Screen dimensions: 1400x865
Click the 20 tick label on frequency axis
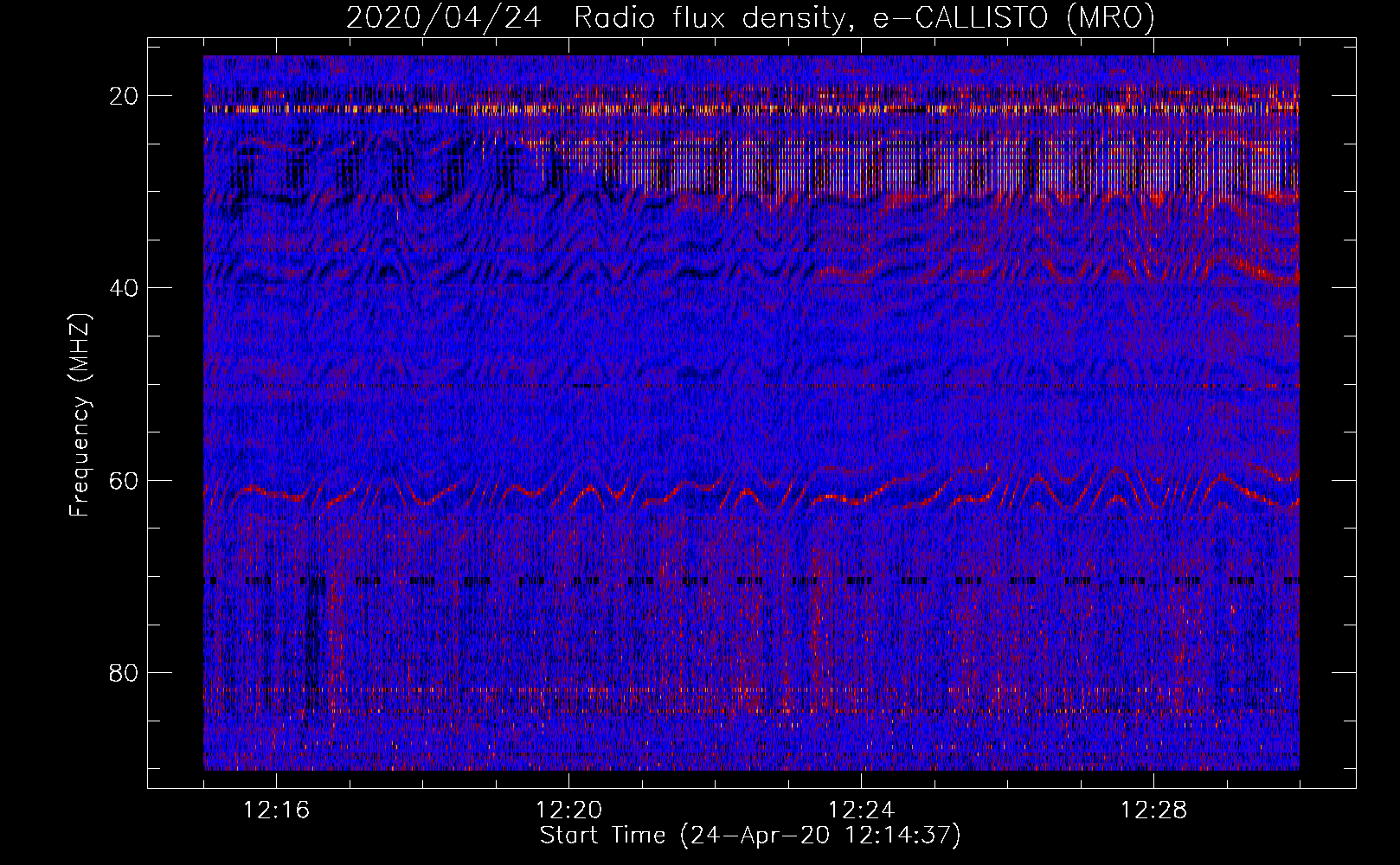[125, 96]
